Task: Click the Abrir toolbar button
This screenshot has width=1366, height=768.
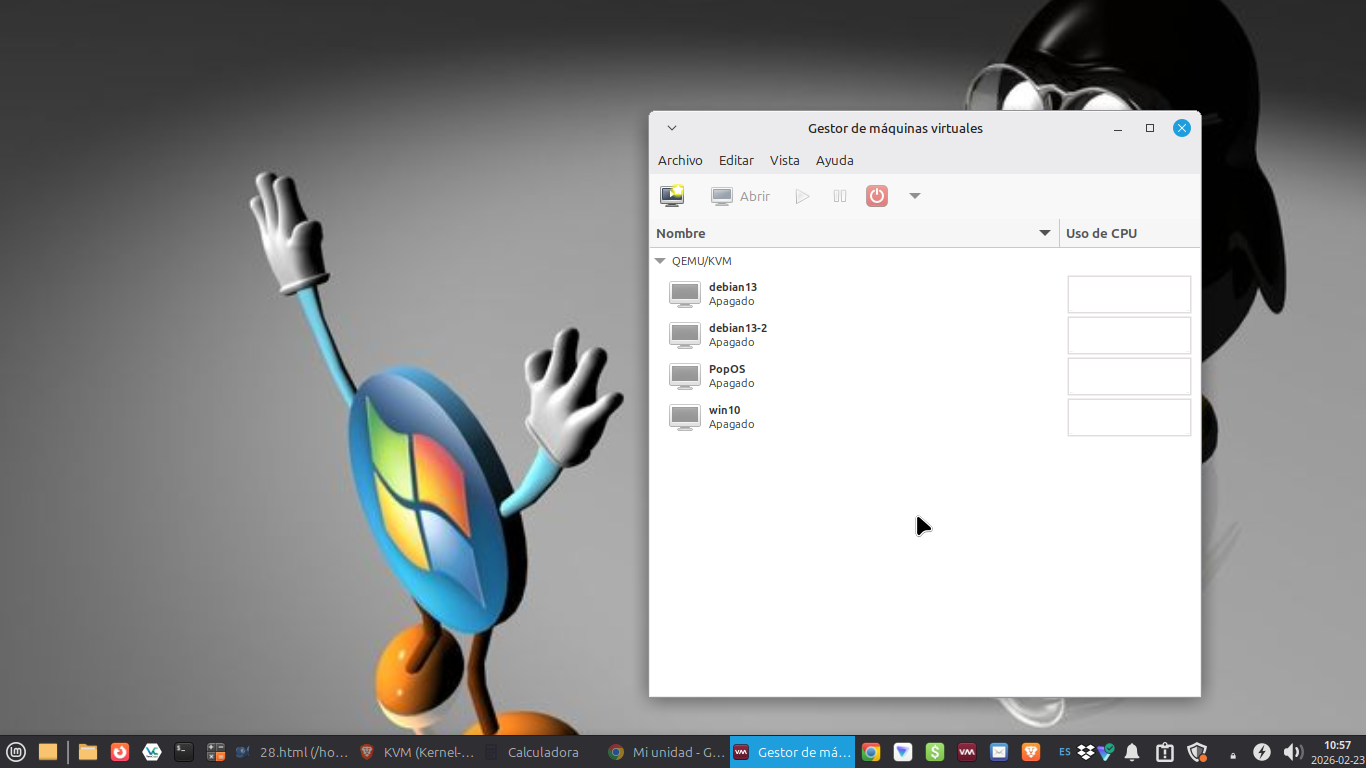Action: [x=741, y=196]
